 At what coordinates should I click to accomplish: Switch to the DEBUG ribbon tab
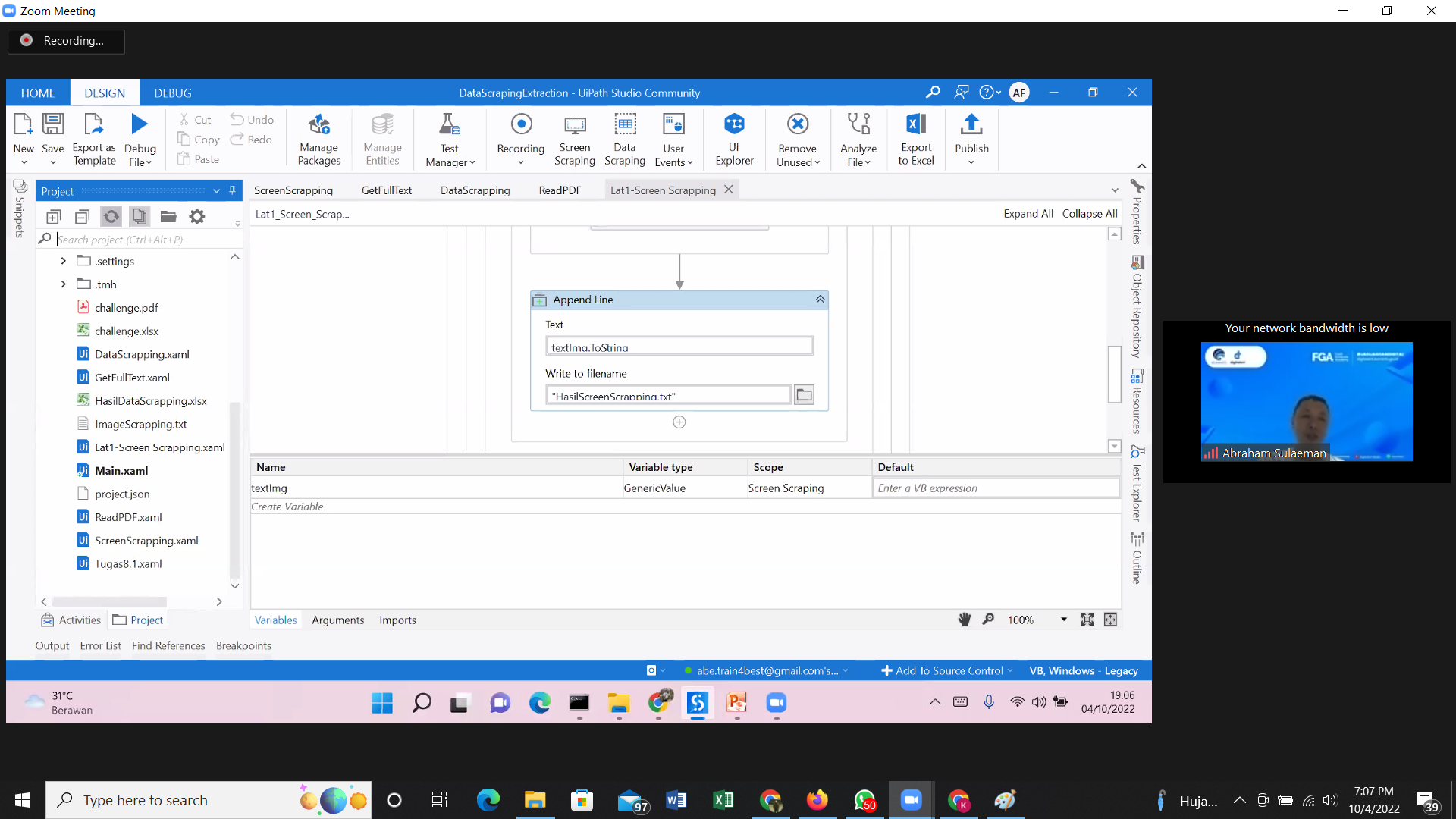(172, 93)
